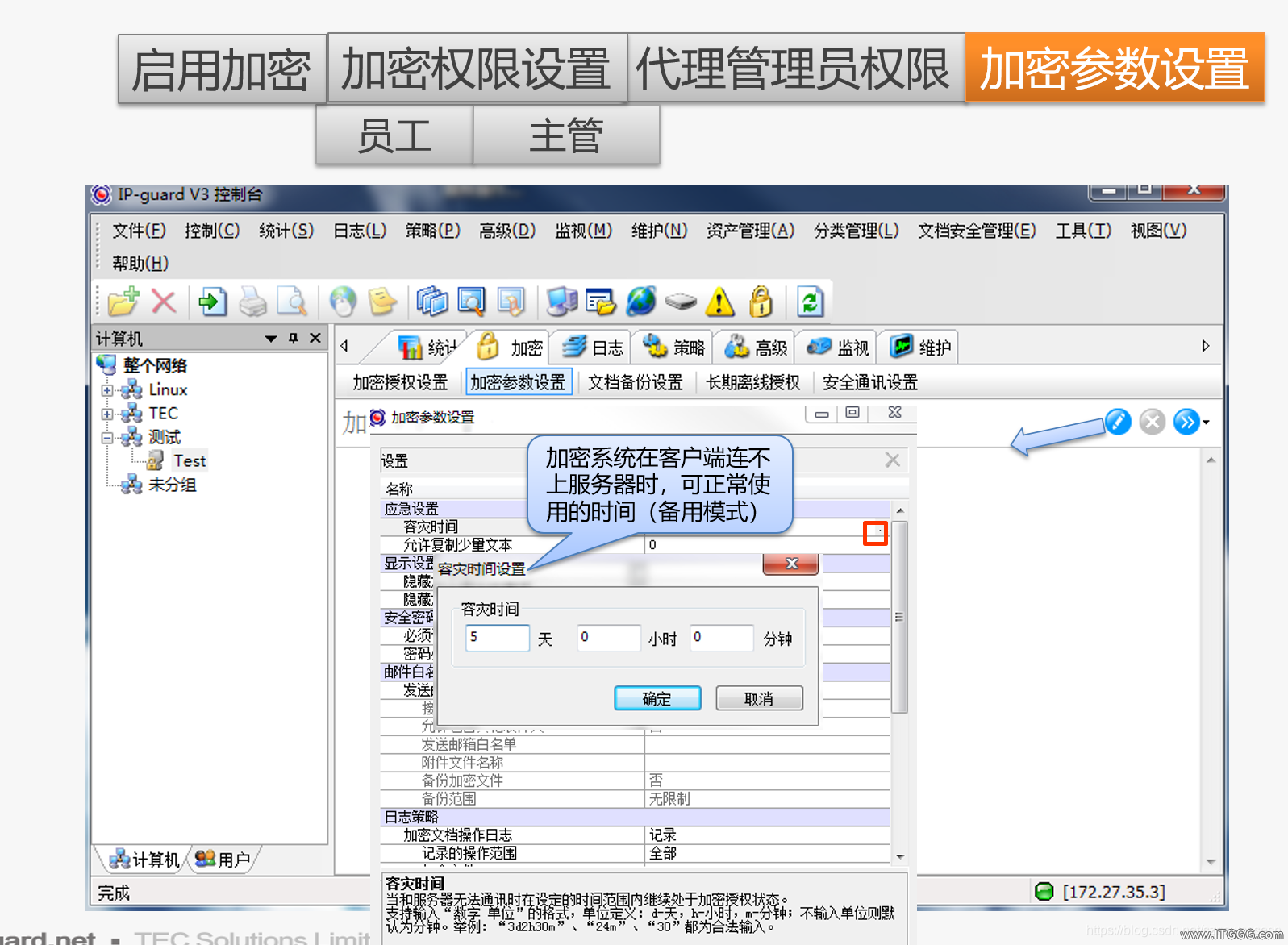Select the Test computer in tree
Screen dimensions: 1288x945
click(x=190, y=461)
